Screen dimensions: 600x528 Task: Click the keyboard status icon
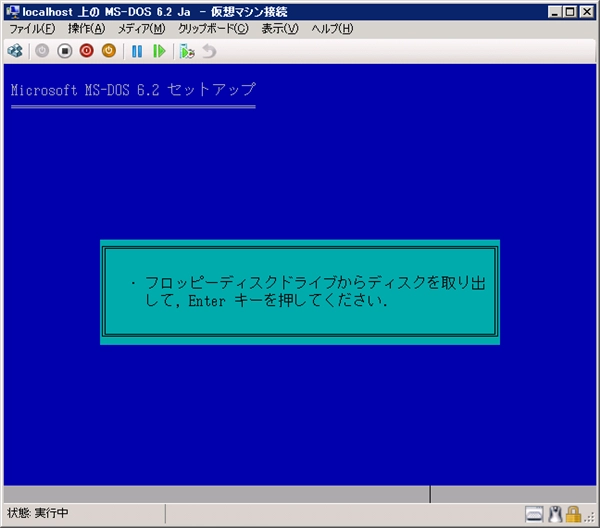[534, 514]
